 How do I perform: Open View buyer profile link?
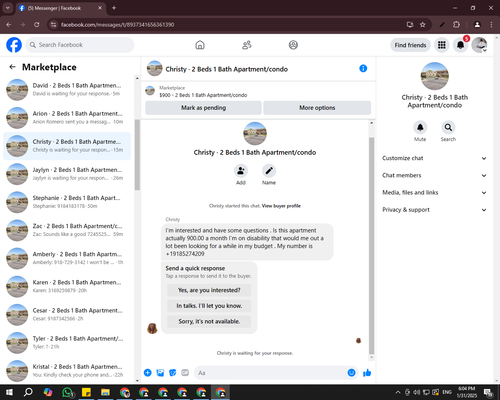click(281, 206)
